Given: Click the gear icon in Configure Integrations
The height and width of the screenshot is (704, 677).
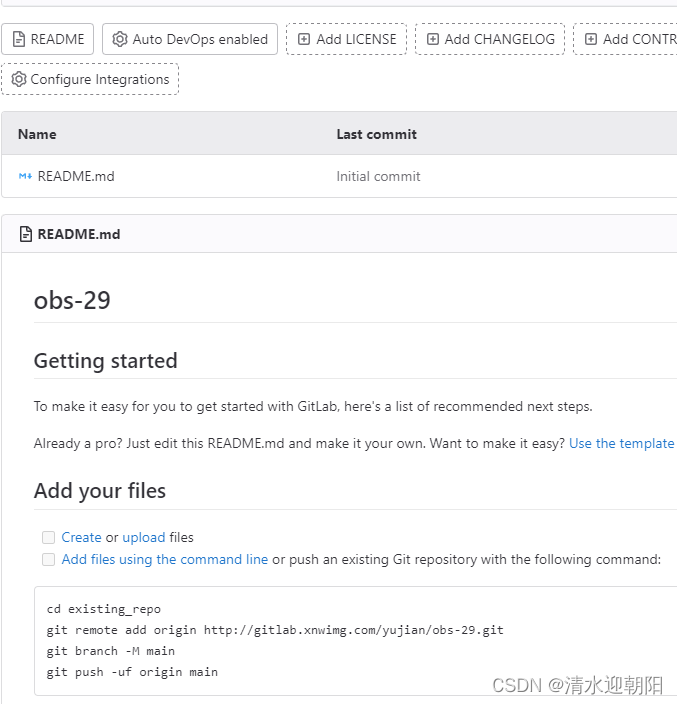Looking at the screenshot, I should click(19, 79).
